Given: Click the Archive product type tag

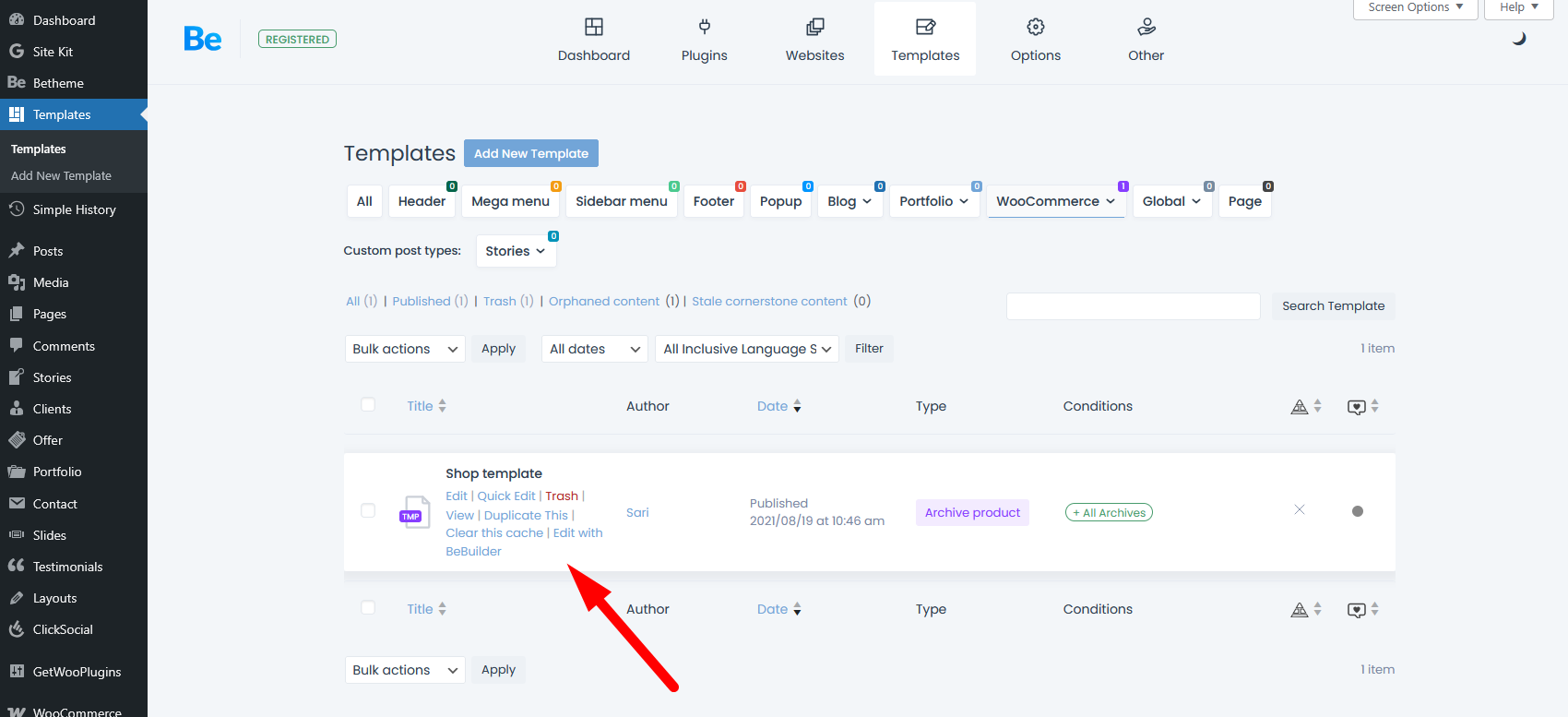Looking at the screenshot, I should [972, 513].
